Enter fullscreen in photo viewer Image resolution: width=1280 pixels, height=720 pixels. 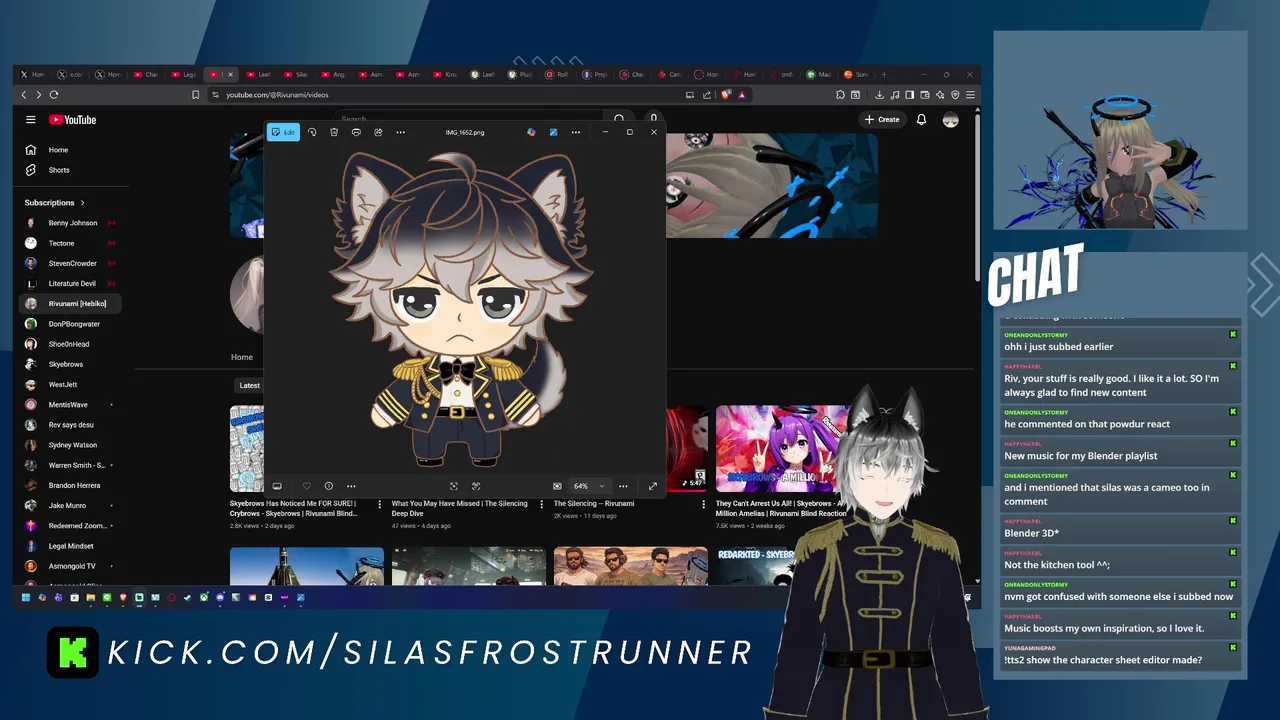point(653,486)
